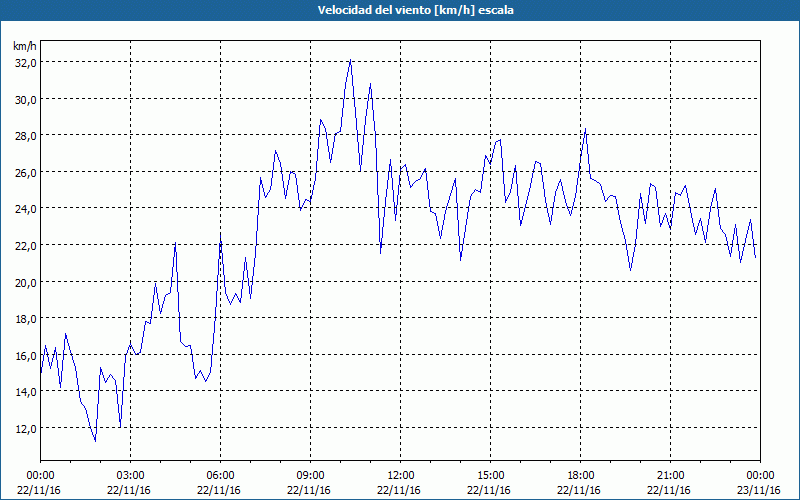This screenshot has height=500, width=800.
Task: Click the 06:00 time axis label
Action: click(x=220, y=476)
